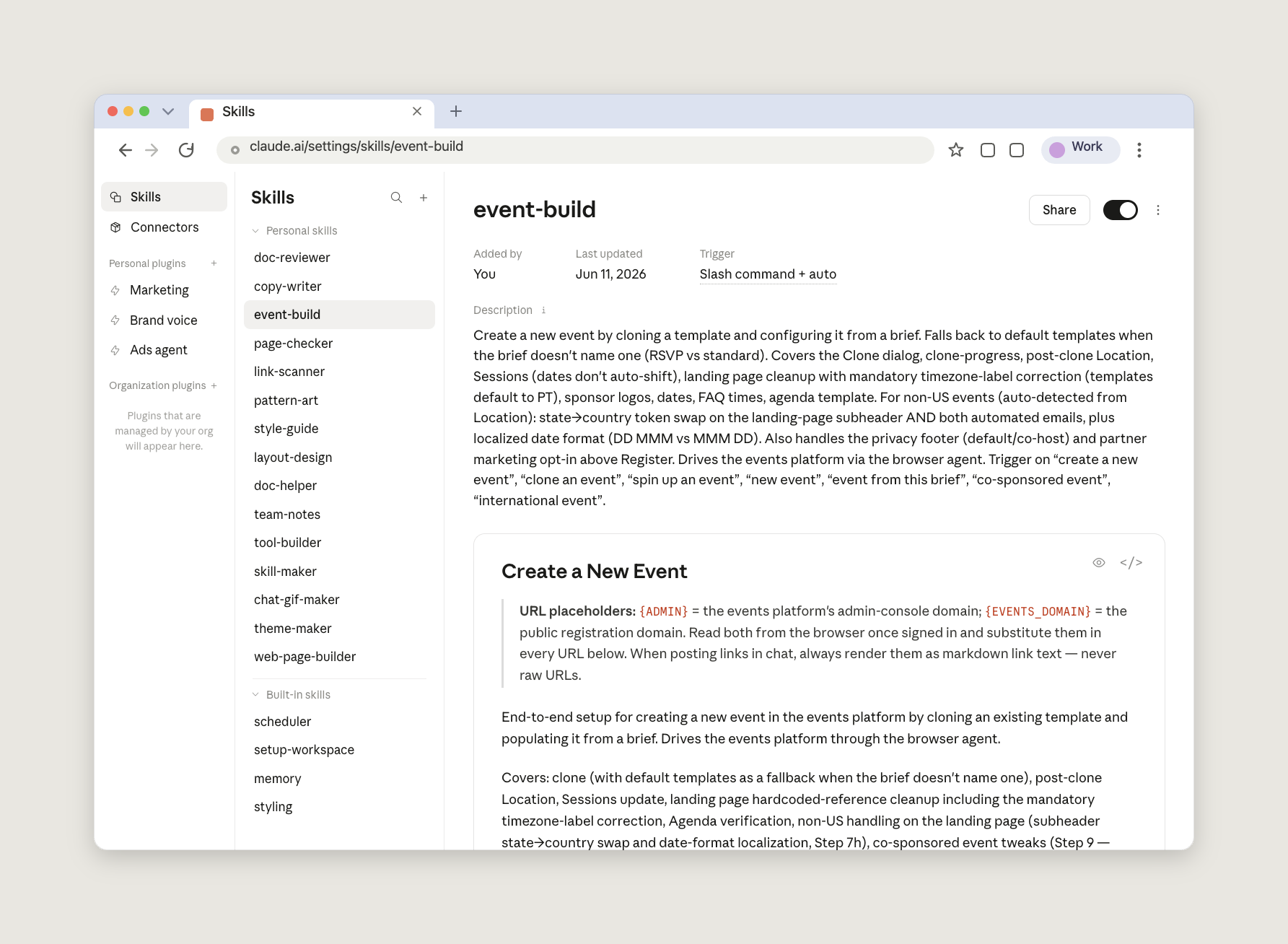The height and width of the screenshot is (944, 1288).
Task: Close the Skills browser tab
Action: (x=417, y=111)
